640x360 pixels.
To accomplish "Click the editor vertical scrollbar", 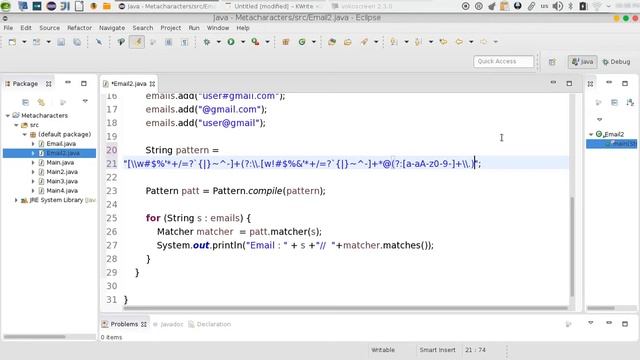I will [x=572, y=247].
